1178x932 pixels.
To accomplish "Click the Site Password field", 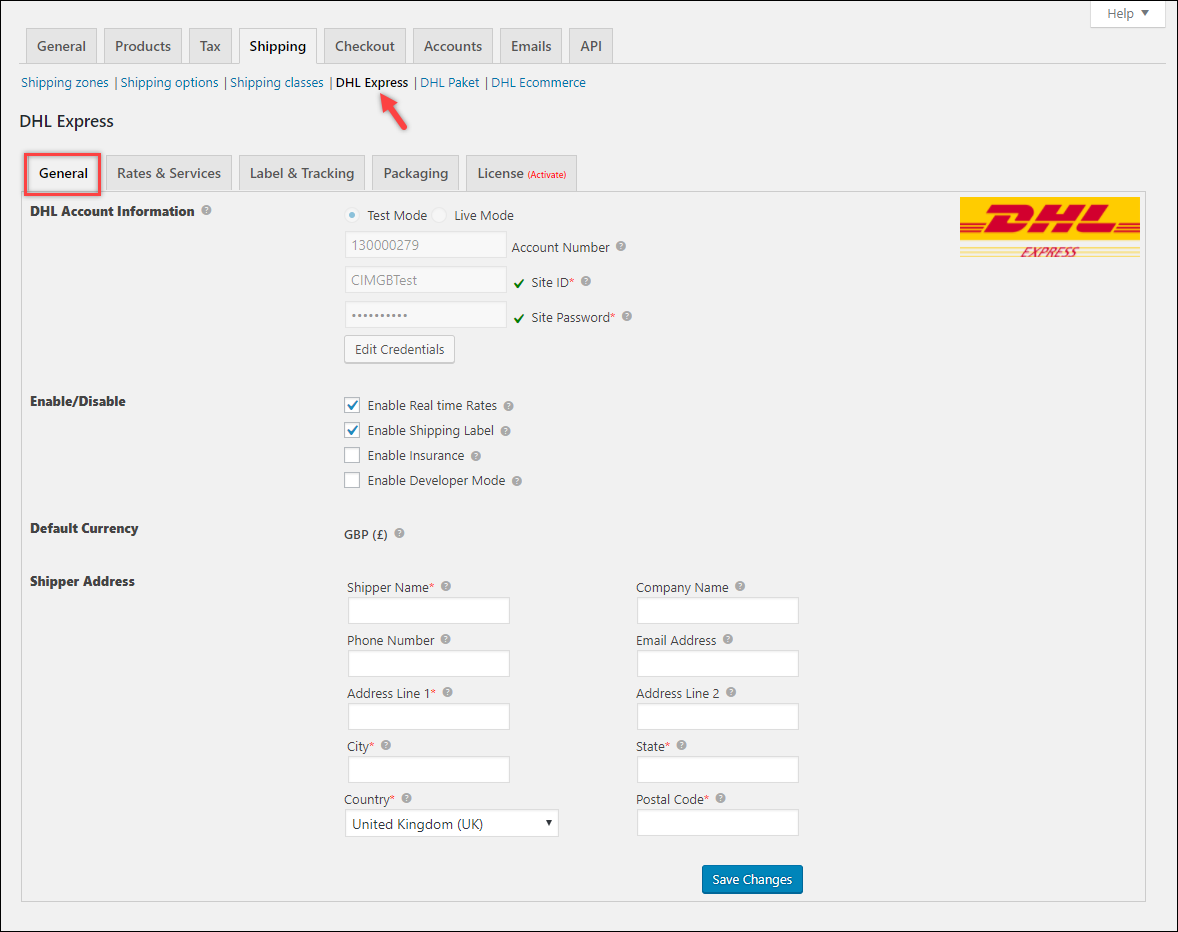I will pyautogui.click(x=426, y=315).
